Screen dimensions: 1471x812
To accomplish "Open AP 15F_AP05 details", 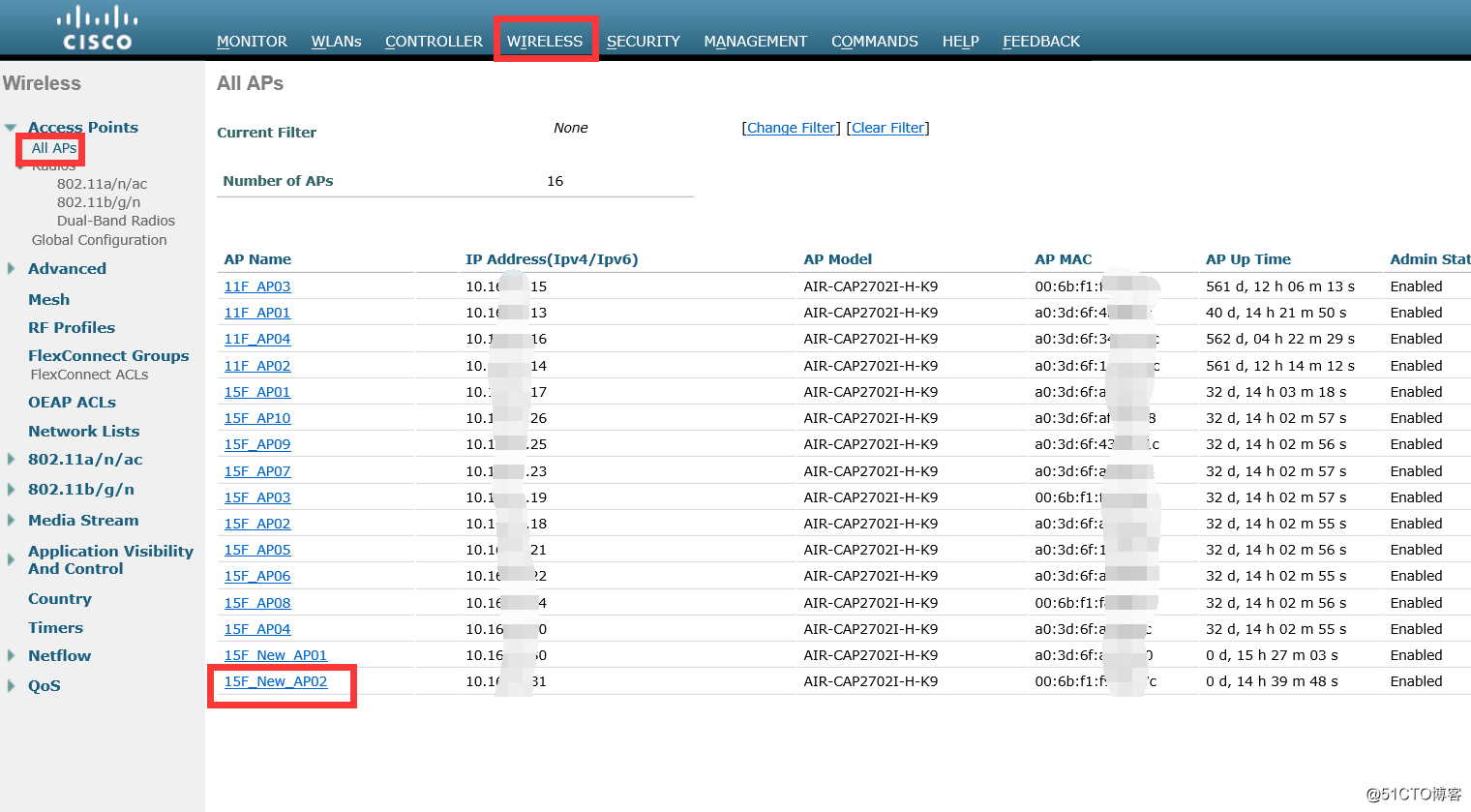I will 257,550.
